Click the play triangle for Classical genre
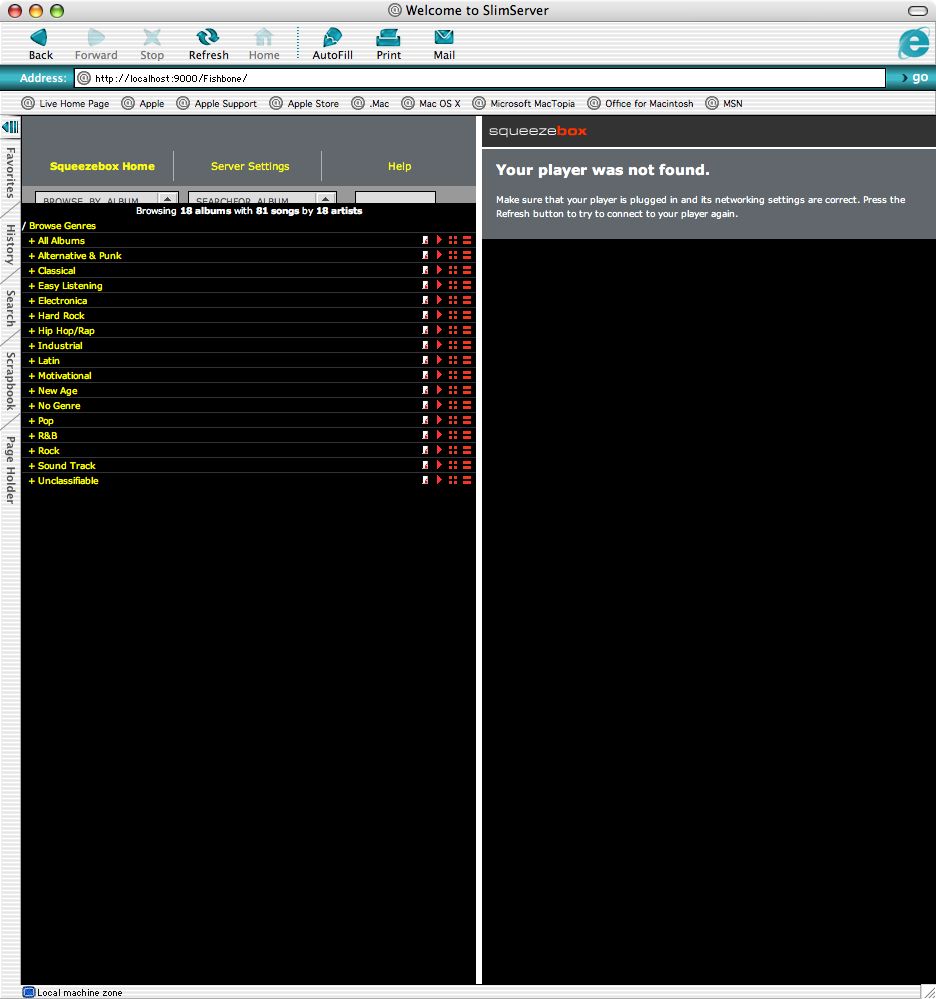The height and width of the screenshot is (999, 936). pos(439,271)
